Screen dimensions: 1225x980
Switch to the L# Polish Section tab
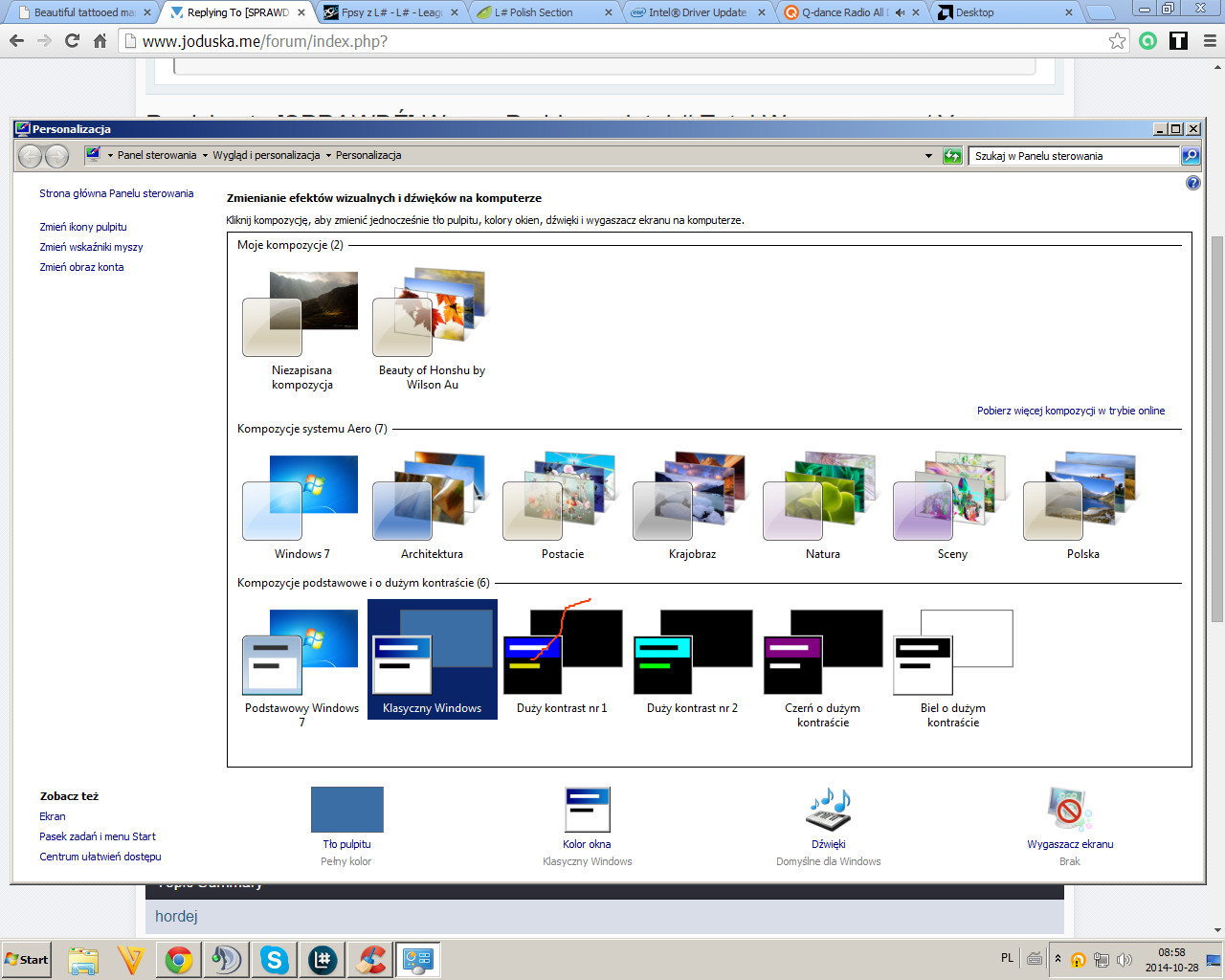544,12
